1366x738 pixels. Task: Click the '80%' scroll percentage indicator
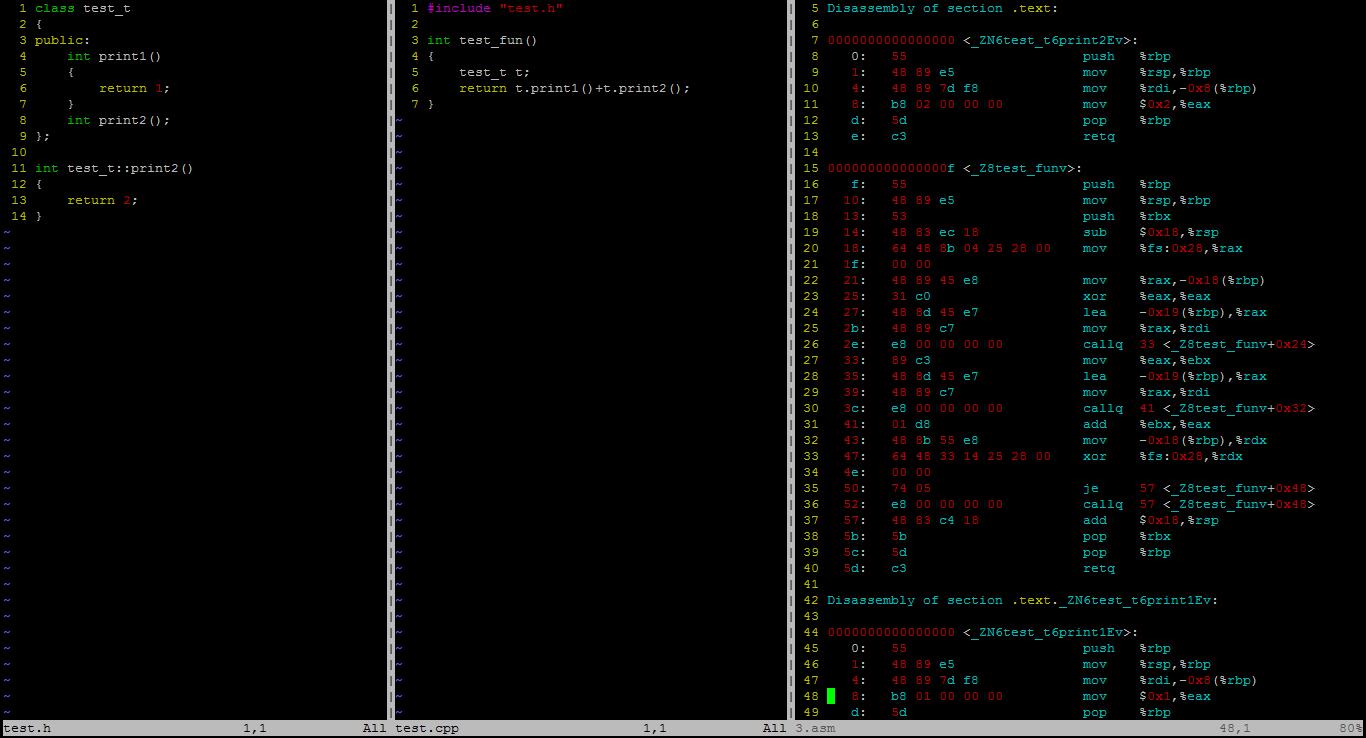1351,728
